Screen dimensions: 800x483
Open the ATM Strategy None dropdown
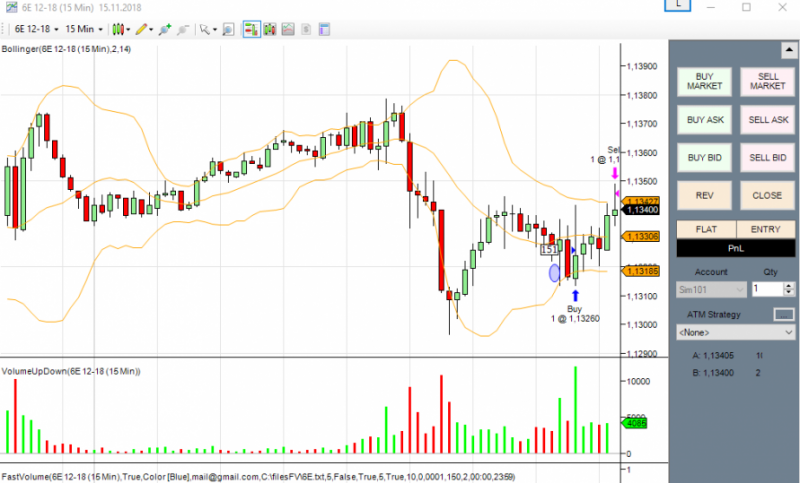click(735, 333)
